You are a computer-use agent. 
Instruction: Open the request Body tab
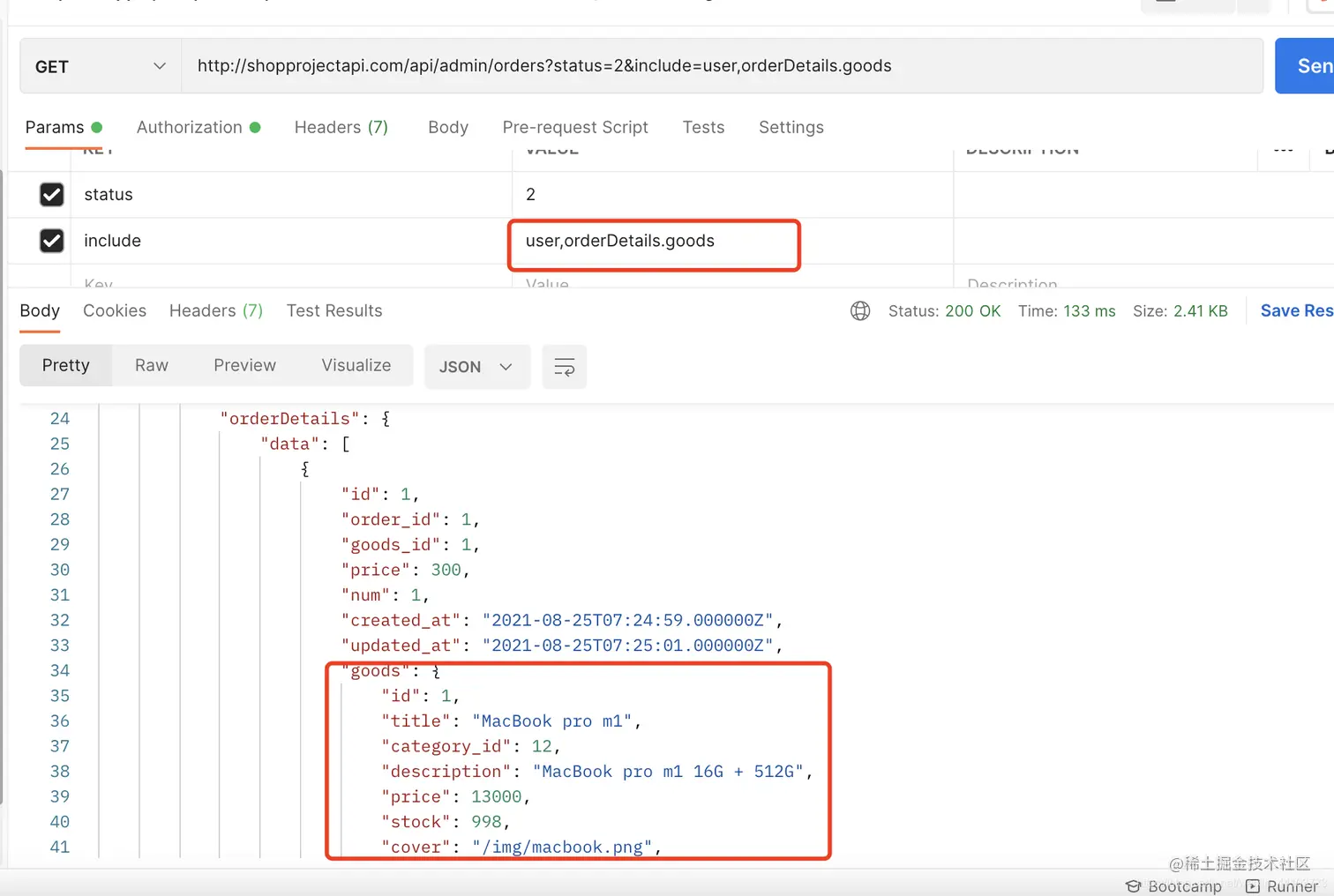(x=448, y=127)
